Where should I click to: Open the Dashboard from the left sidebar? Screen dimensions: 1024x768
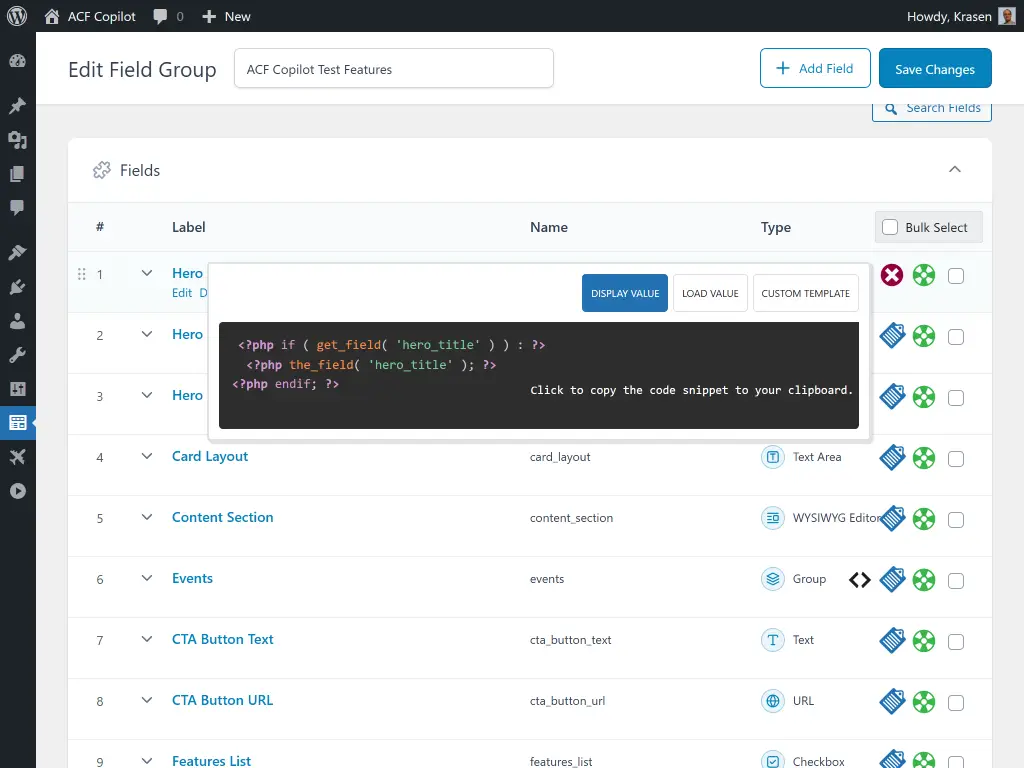pyautogui.click(x=18, y=61)
